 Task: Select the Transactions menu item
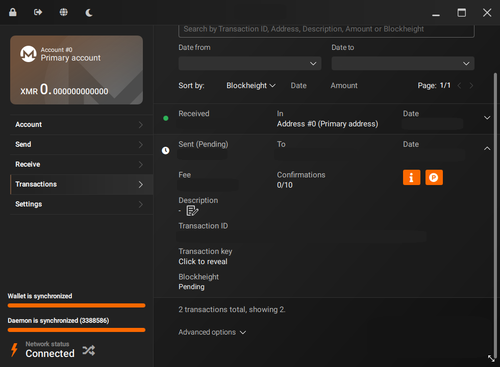click(x=81, y=184)
